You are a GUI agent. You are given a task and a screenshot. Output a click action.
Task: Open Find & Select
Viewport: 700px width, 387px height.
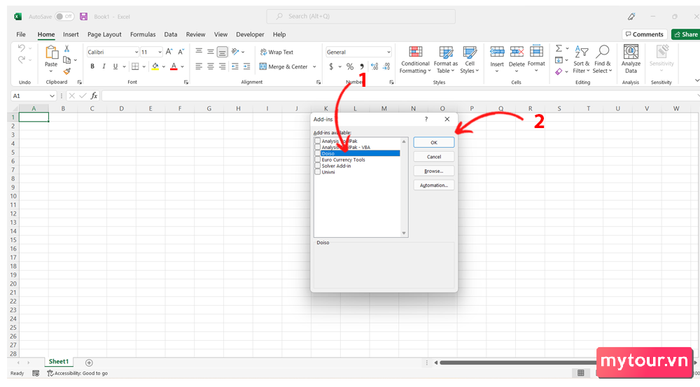tap(602, 59)
